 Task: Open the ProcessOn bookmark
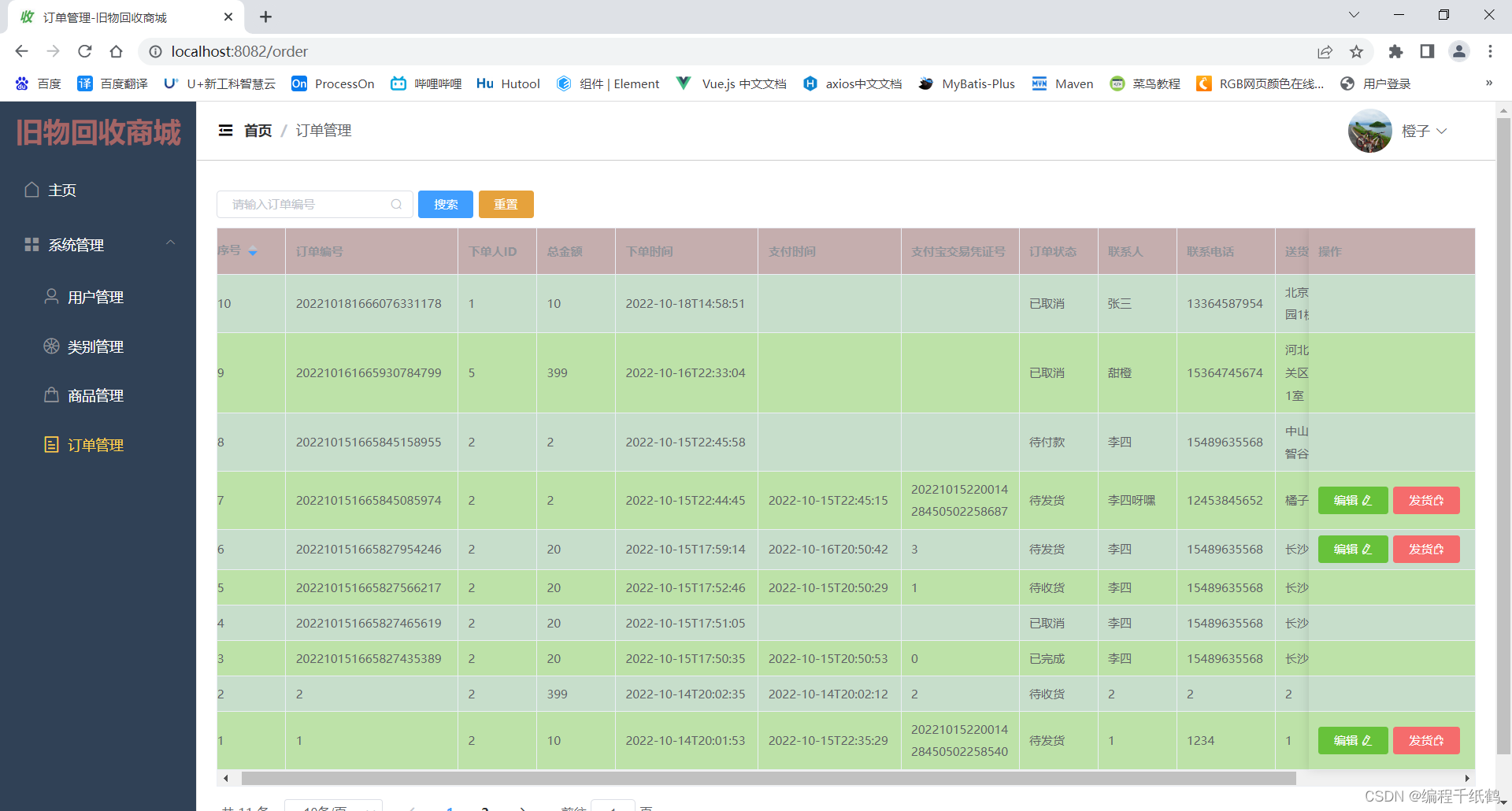click(333, 83)
